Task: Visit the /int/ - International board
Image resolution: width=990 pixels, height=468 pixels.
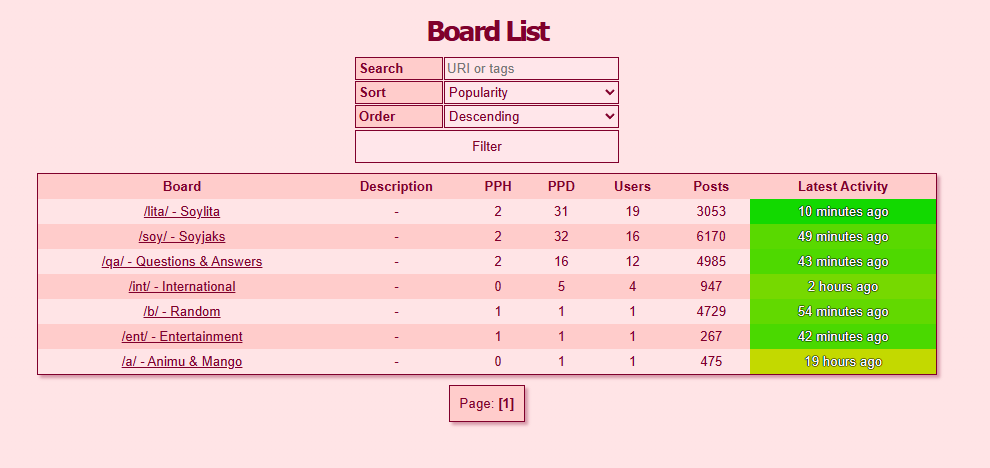Action: point(182,287)
